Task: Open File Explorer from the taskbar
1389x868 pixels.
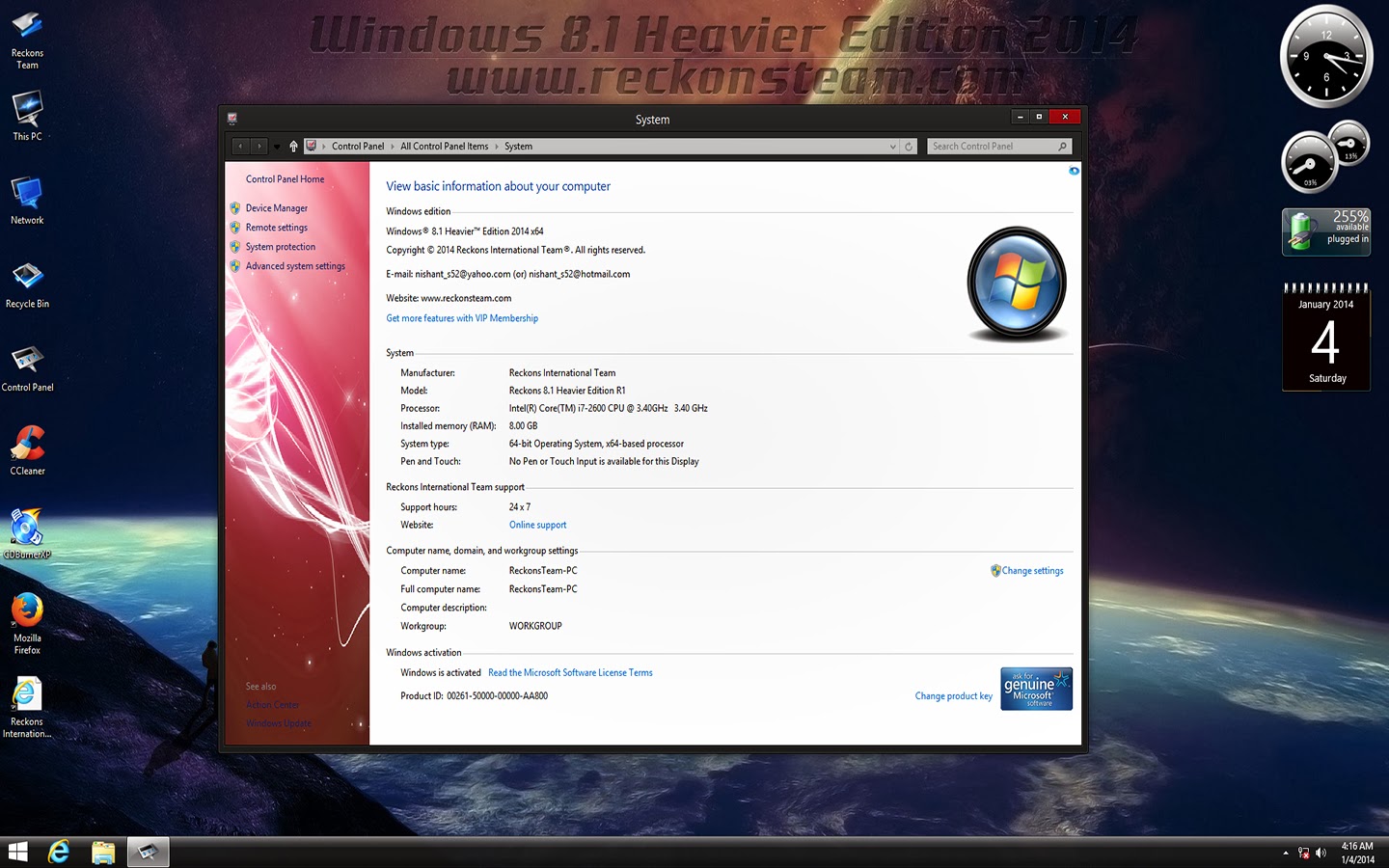Action: click(103, 852)
